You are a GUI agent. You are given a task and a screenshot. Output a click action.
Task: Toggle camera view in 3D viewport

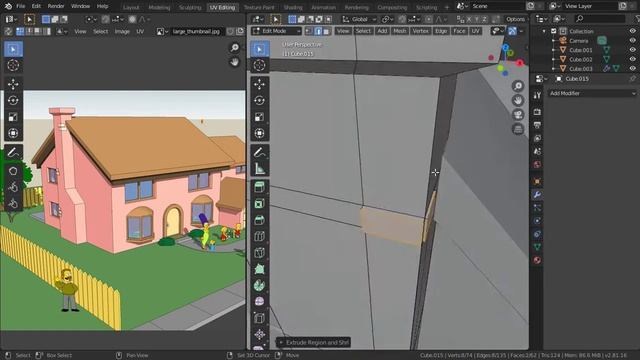(518, 115)
